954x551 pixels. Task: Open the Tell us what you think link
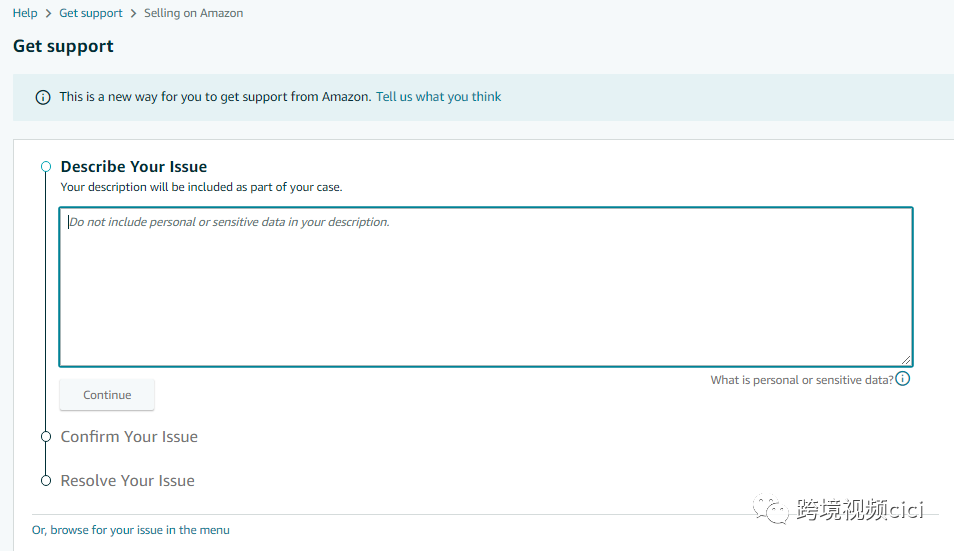point(438,97)
